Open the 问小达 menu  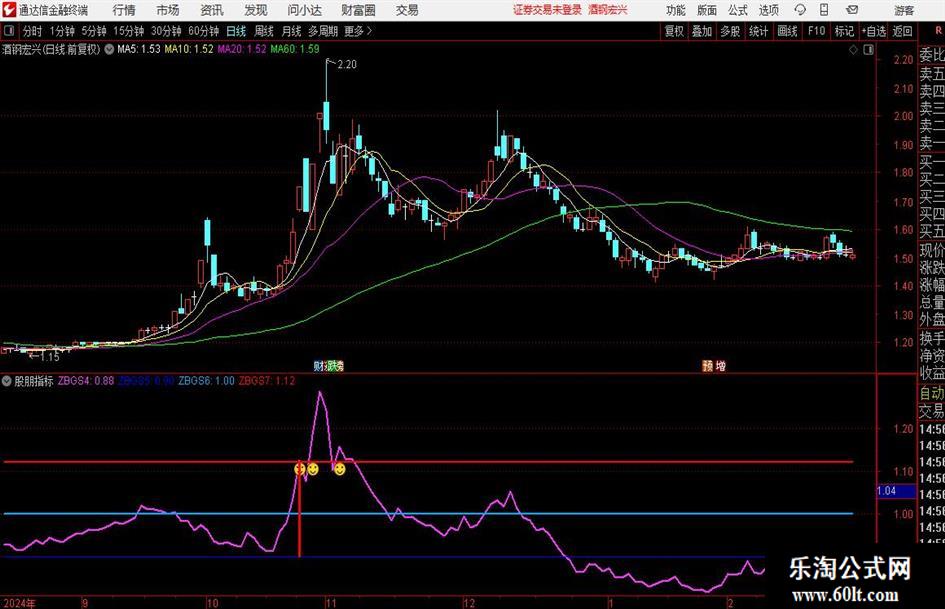click(x=304, y=10)
